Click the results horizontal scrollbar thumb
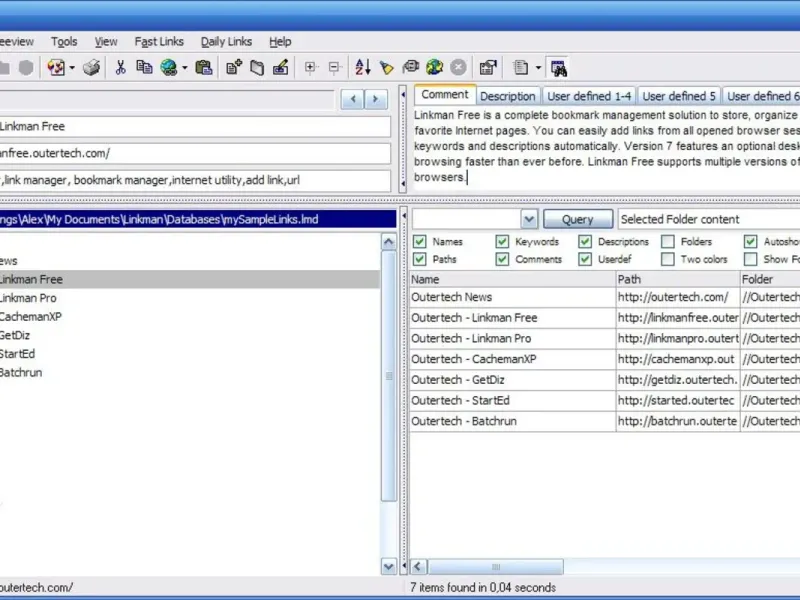The image size is (800, 600). [x=495, y=566]
